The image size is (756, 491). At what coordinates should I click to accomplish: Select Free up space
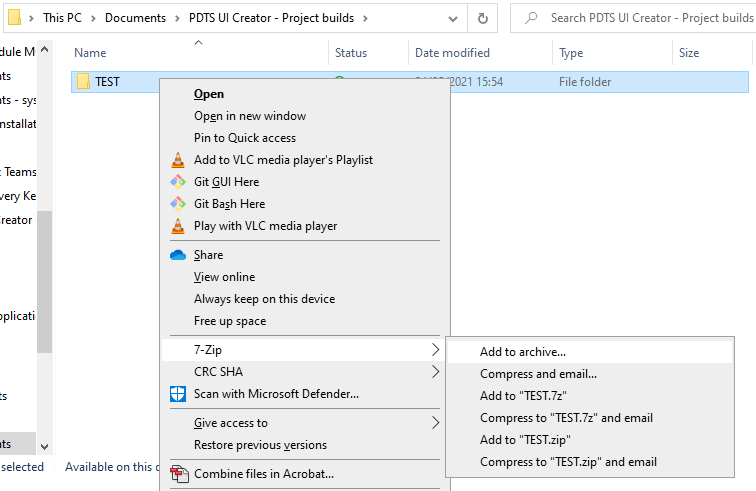click(x=230, y=321)
